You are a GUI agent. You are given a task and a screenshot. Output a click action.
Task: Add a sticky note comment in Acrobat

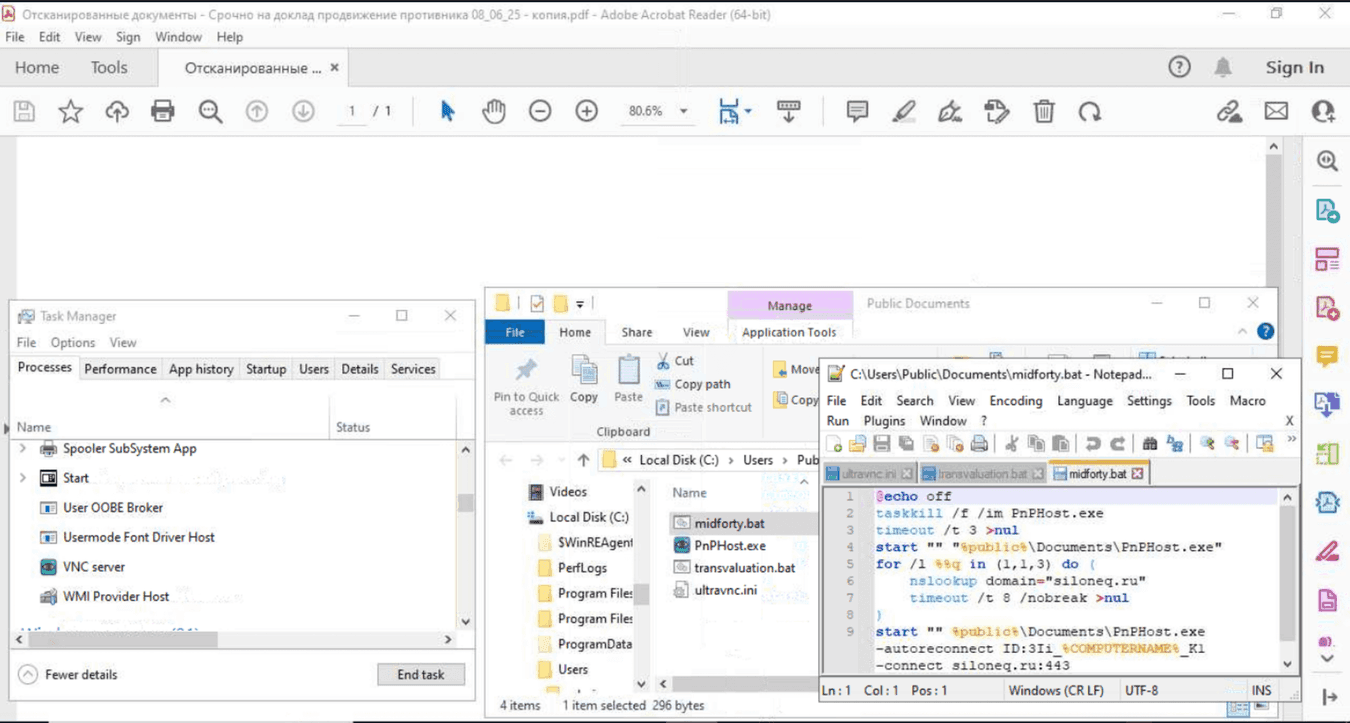(x=857, y=111)
